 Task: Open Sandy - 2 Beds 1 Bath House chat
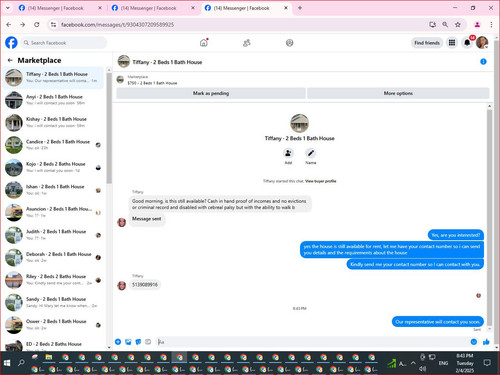pos(53,302)
